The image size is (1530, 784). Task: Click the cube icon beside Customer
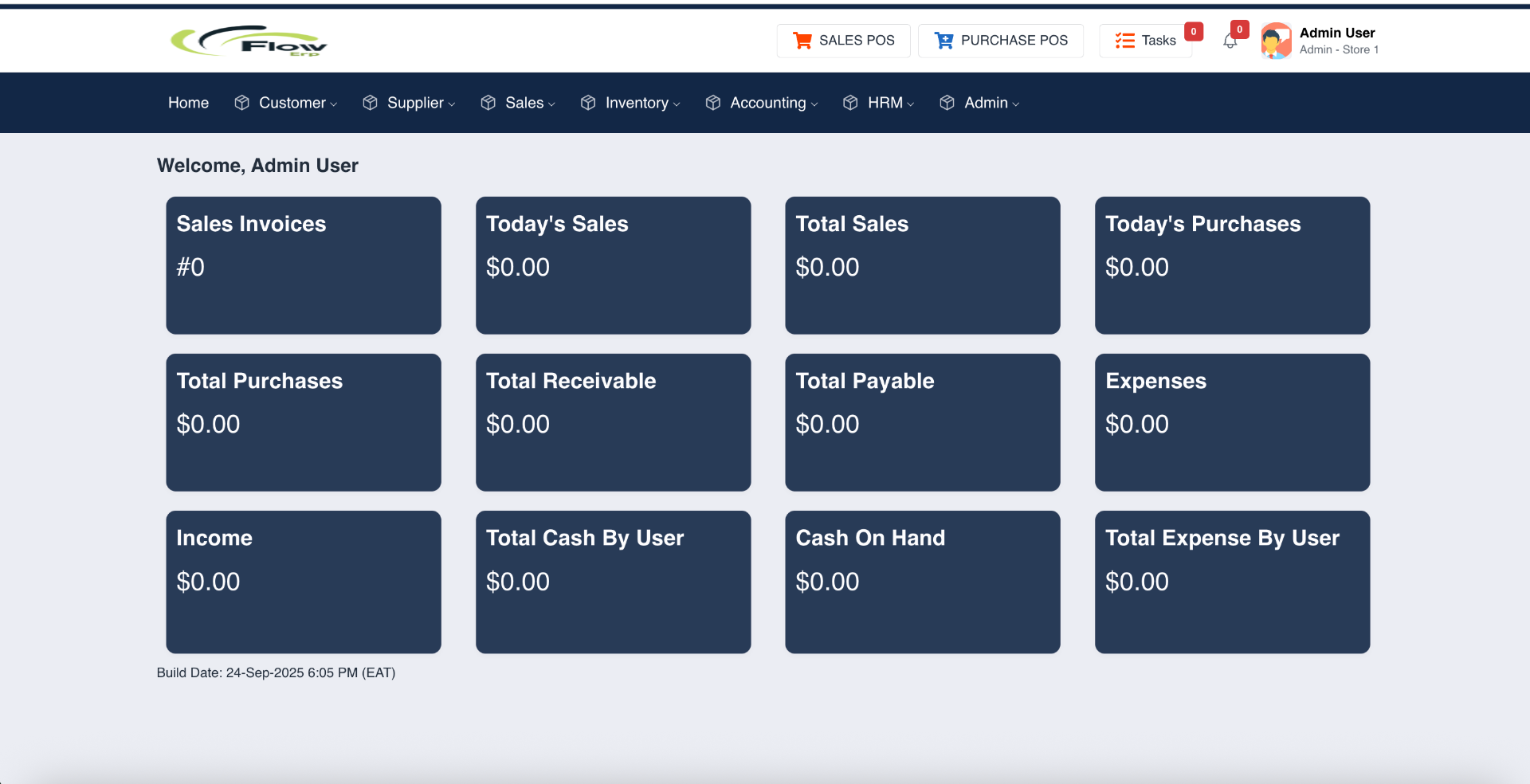(242, 103)
